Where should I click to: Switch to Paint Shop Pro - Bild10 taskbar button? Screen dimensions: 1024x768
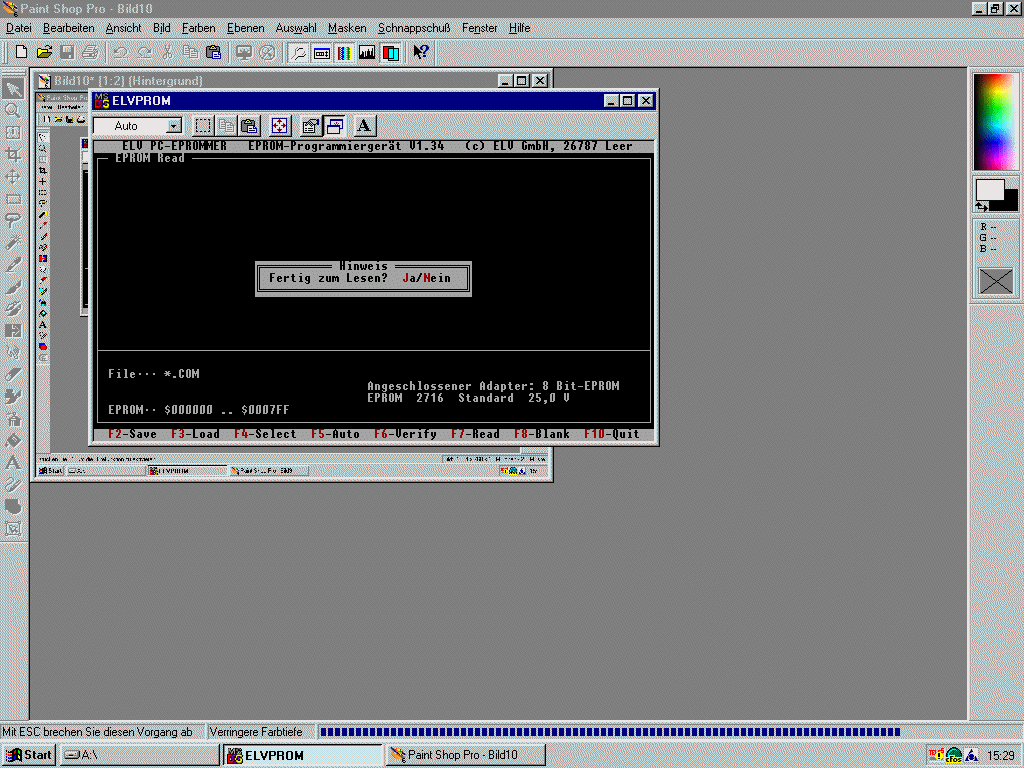(x=466, y=755)
